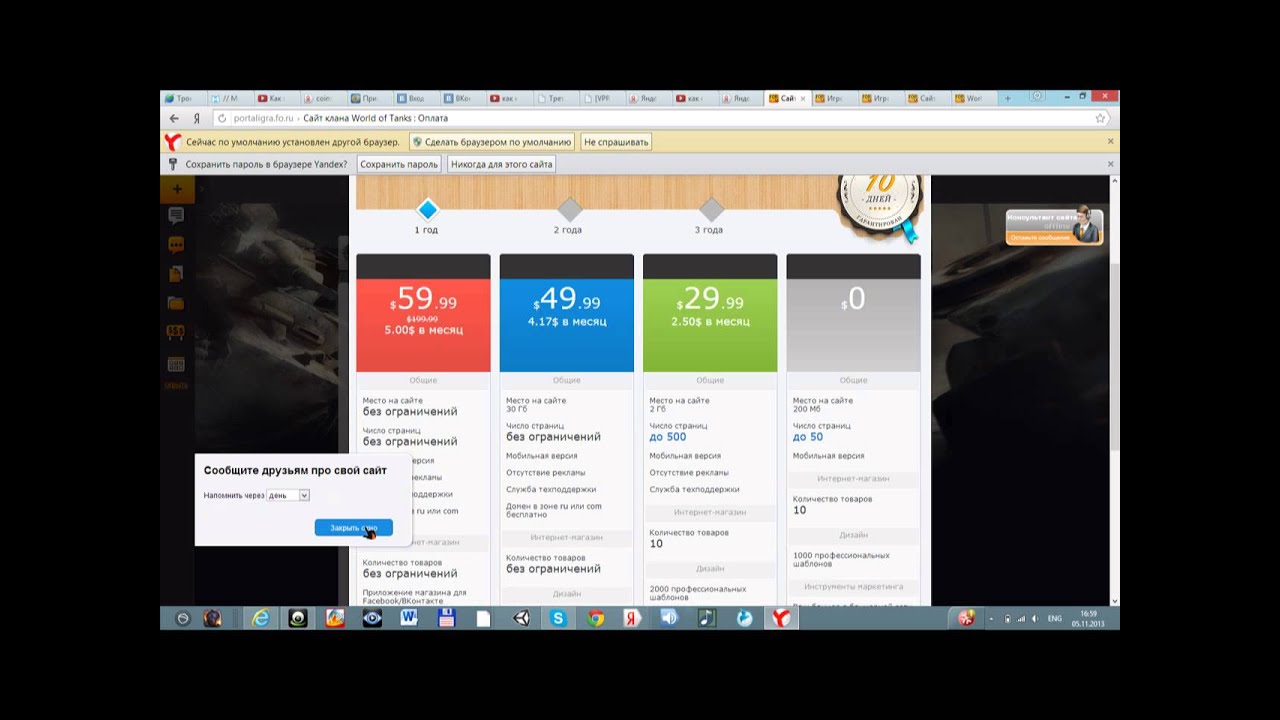Open the grid widgets icon in sidebar
Screen dimensions: 1280x720
coord(176,365)
